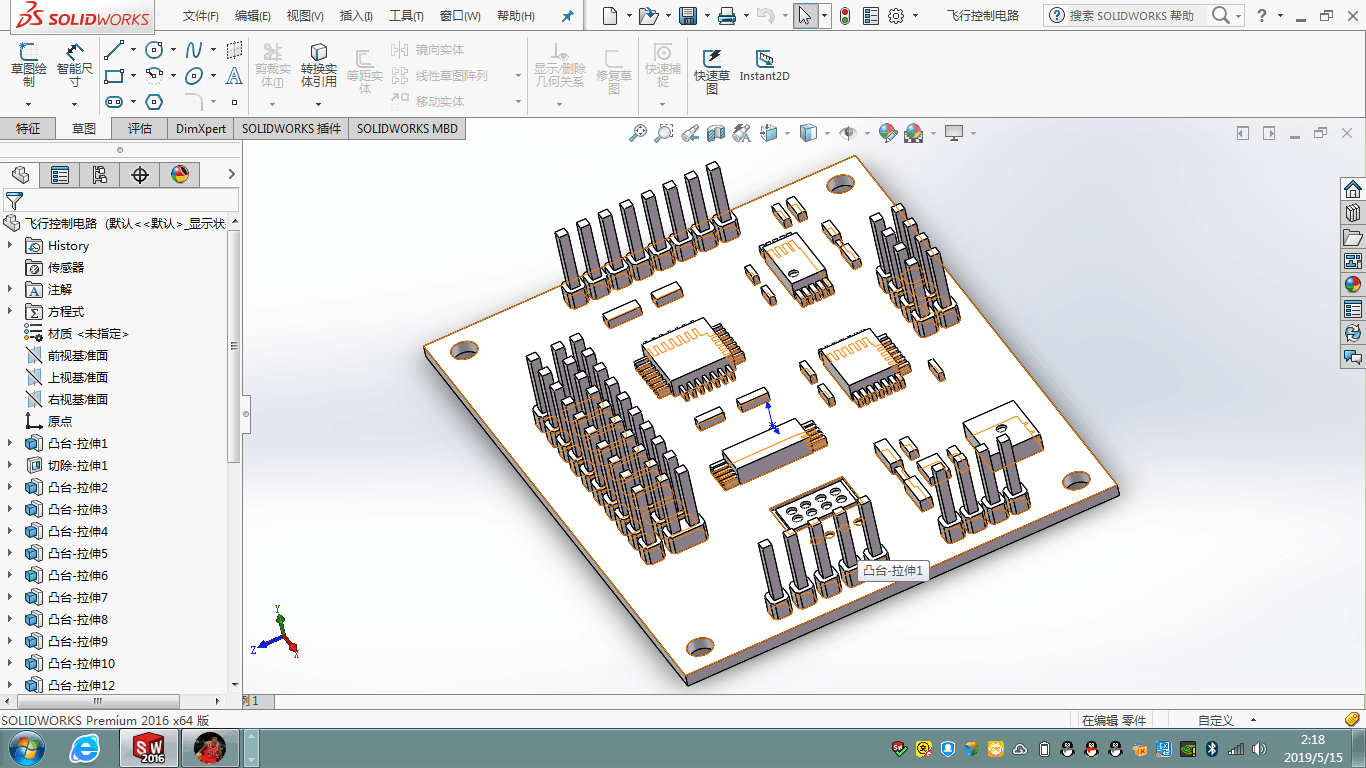Switch to the 特征 ribbon tab
The width and height of the screenshot is (1366, 768).
28,128
